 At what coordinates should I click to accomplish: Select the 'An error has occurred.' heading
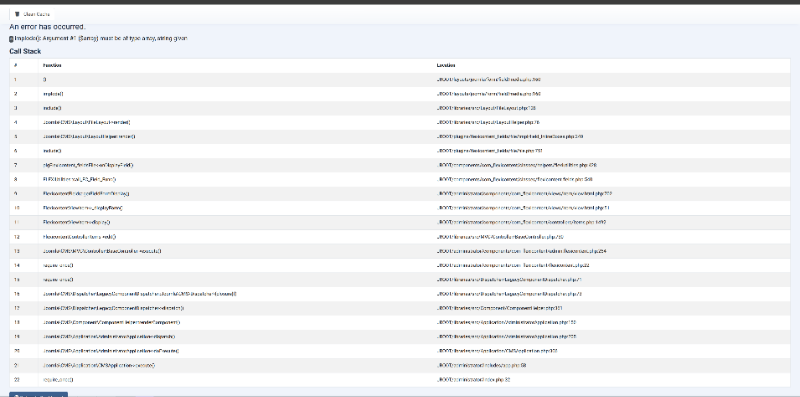pos(47,27)
